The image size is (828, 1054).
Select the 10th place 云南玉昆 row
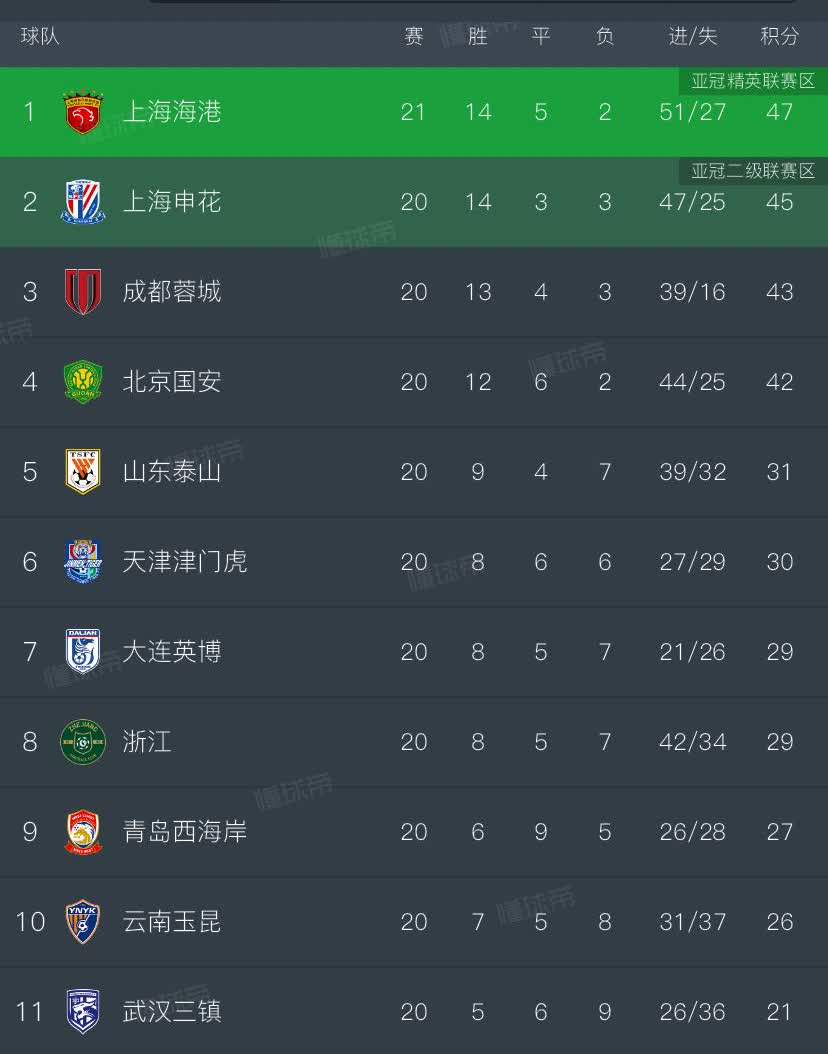pyautogui.click(x=414, y=922)
